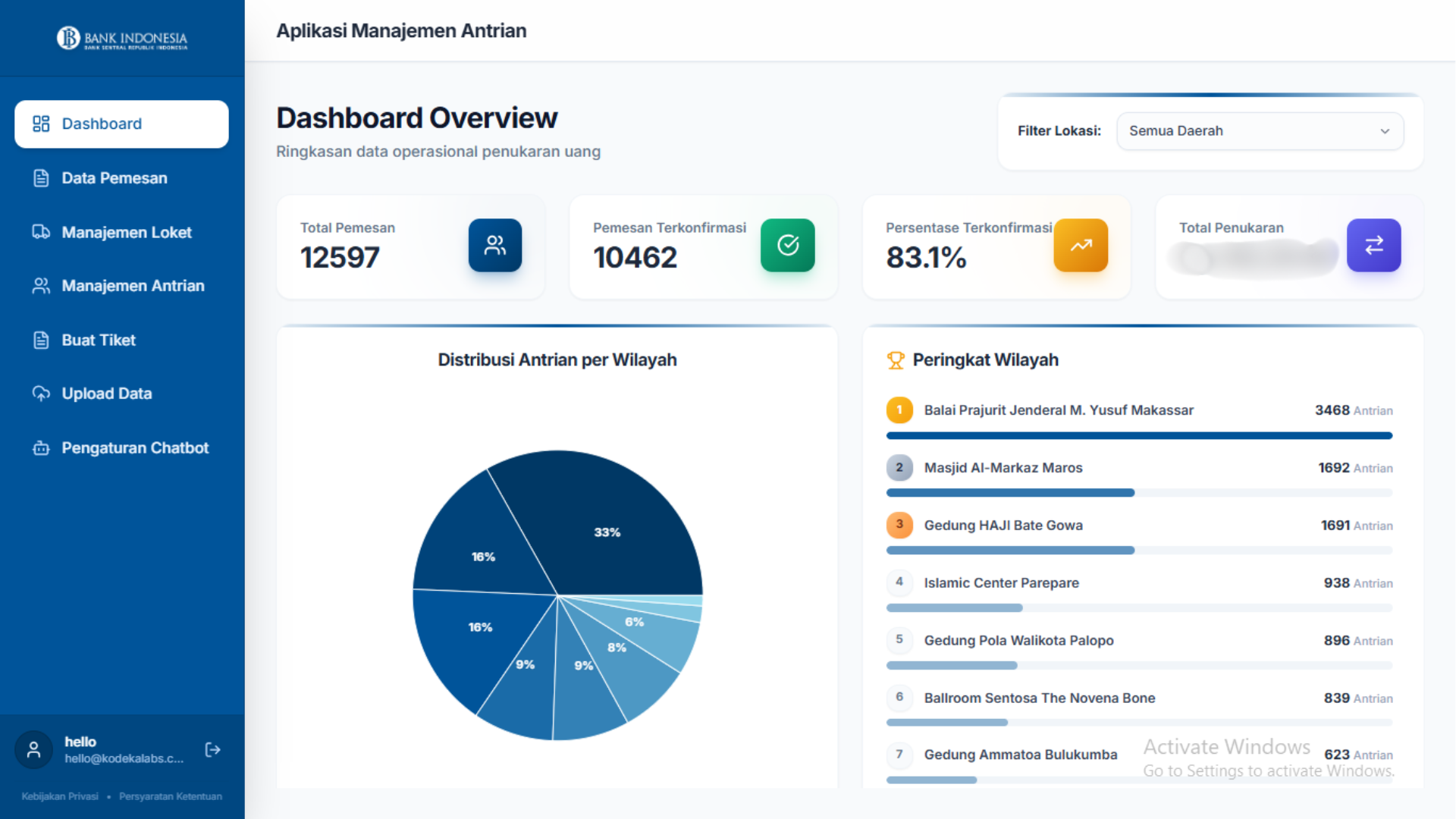The image size is (1456, 819).
Task: Click the trophy icon by Peringkat Wilayah
Action: point(896,360)
